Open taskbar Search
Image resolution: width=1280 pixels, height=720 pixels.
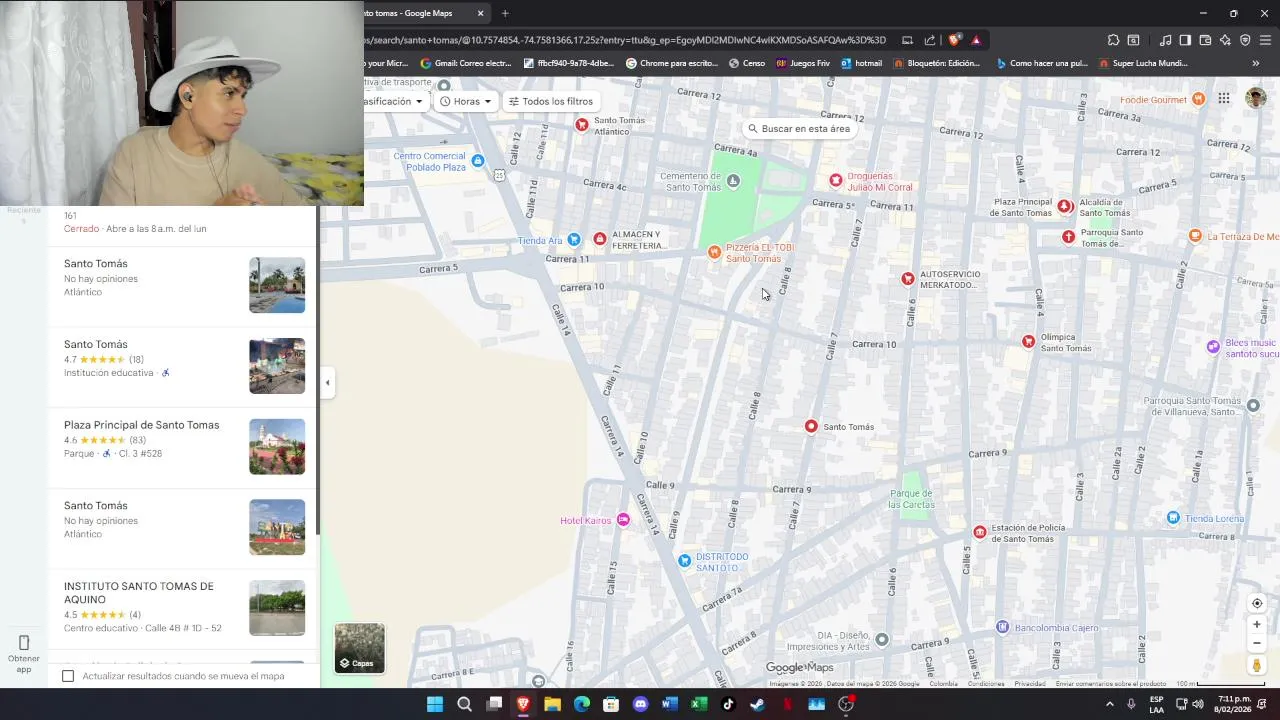464,704
